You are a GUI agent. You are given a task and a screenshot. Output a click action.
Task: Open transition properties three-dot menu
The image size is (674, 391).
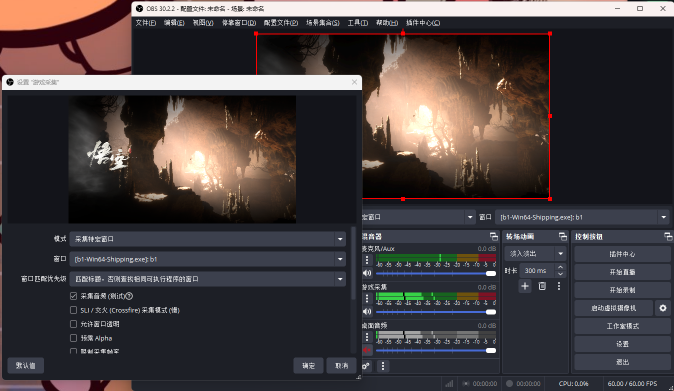click(x=559, y=286)
